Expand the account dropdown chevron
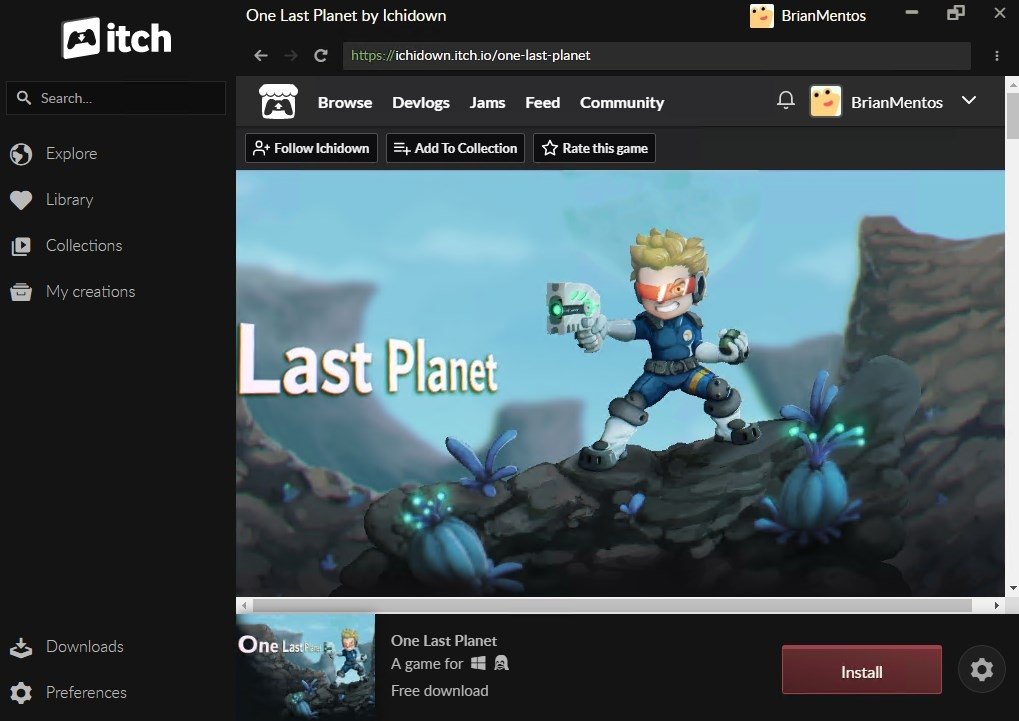The height and width of the screenshot is (721, 1019). (968, 100)
